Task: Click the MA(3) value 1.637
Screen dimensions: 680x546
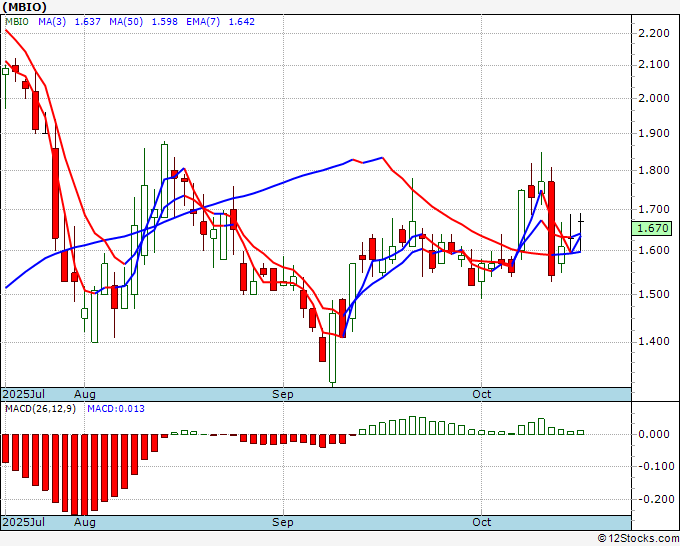Action: pos(88,22)
